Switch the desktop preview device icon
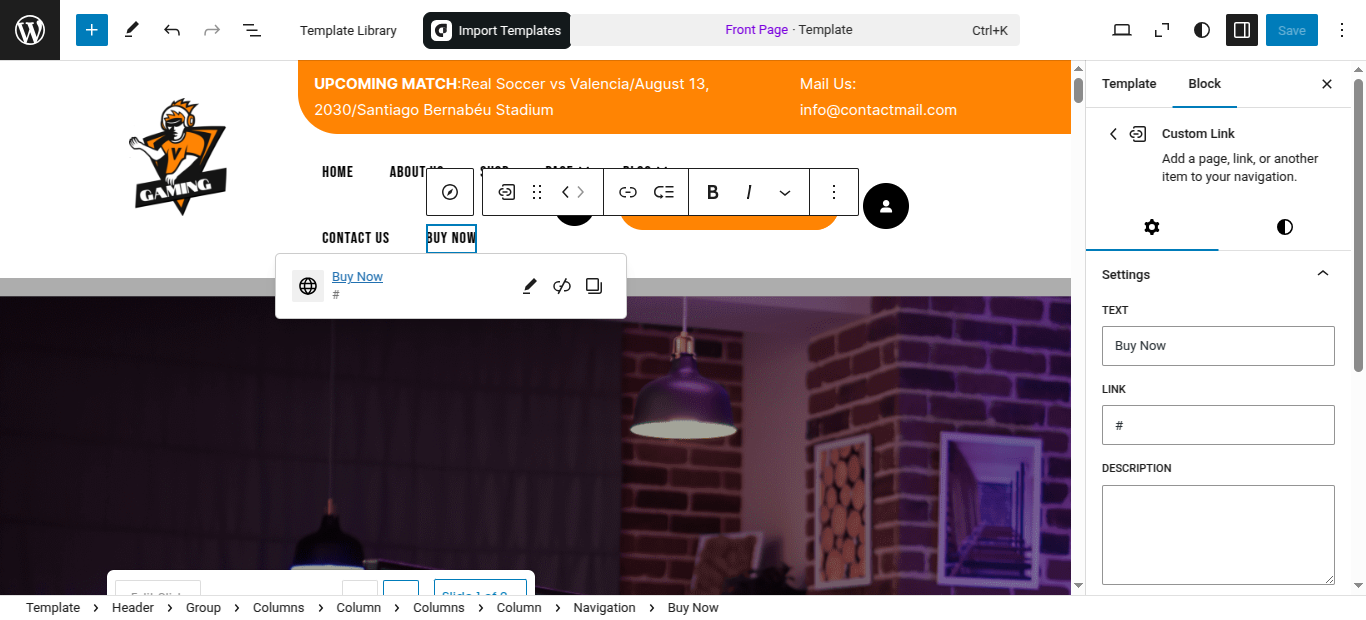This screenshot has width=1366, height=620. 1122,30
